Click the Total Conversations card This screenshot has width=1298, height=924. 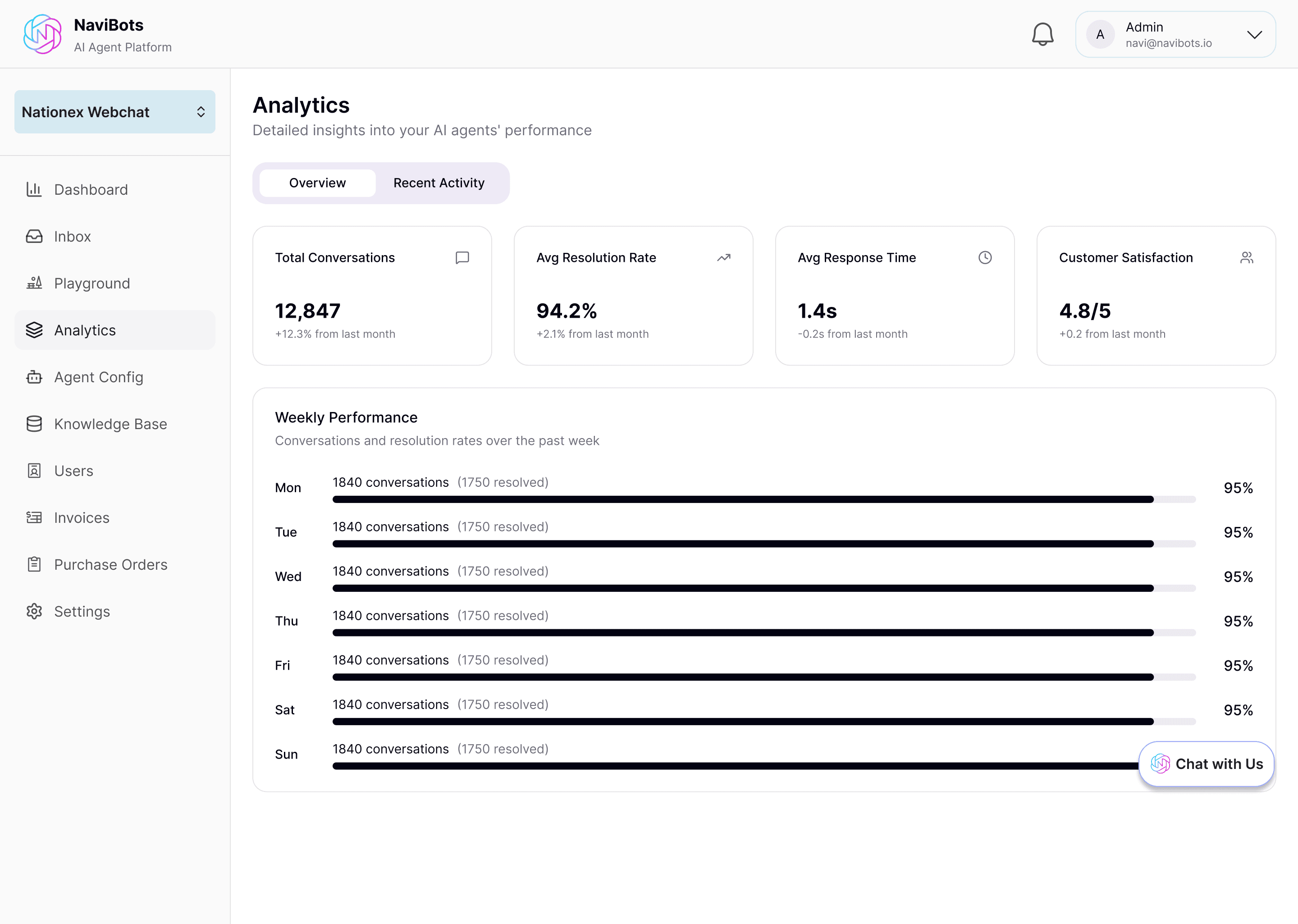point(372,296)
